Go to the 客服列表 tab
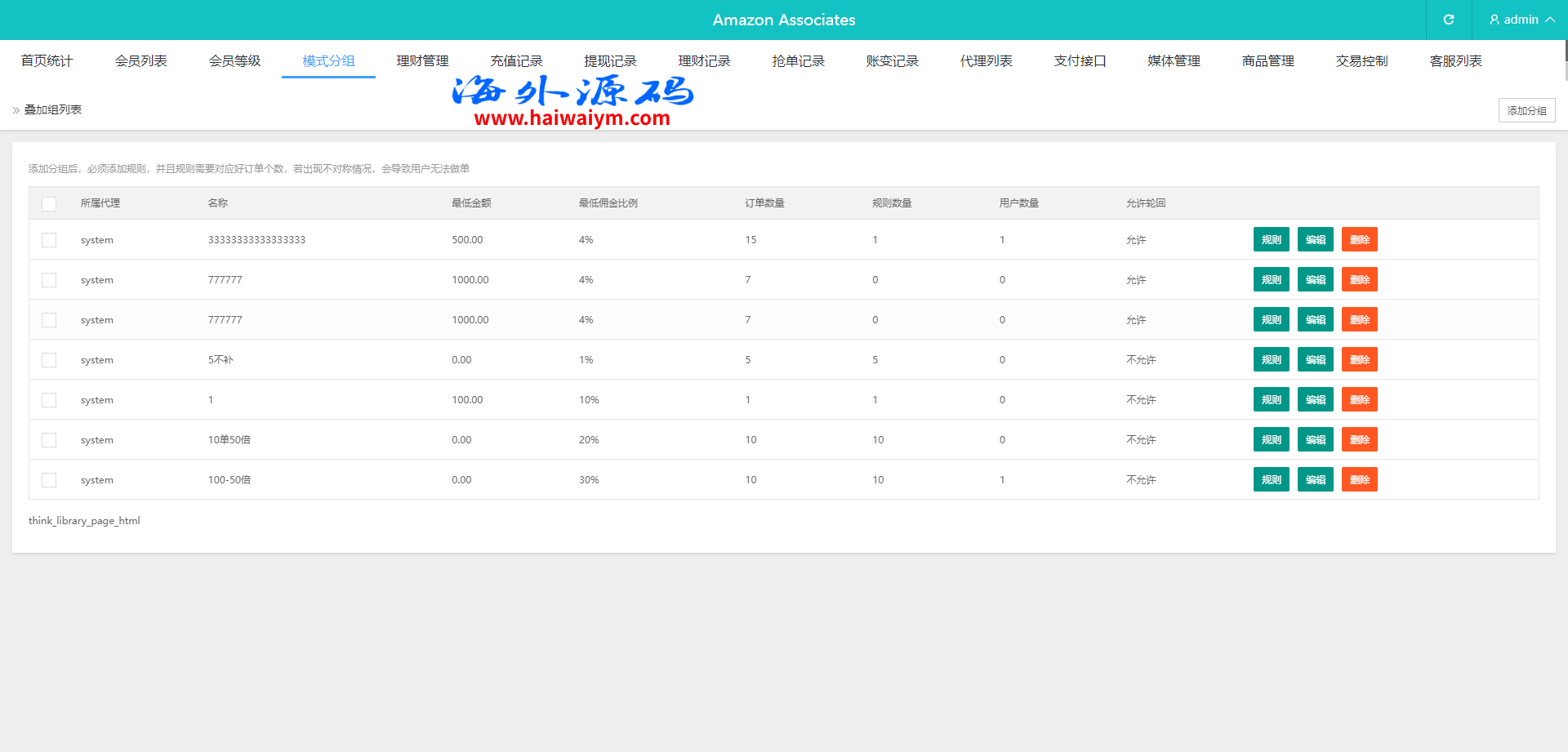1568x752 pixels. [1455, 61]
